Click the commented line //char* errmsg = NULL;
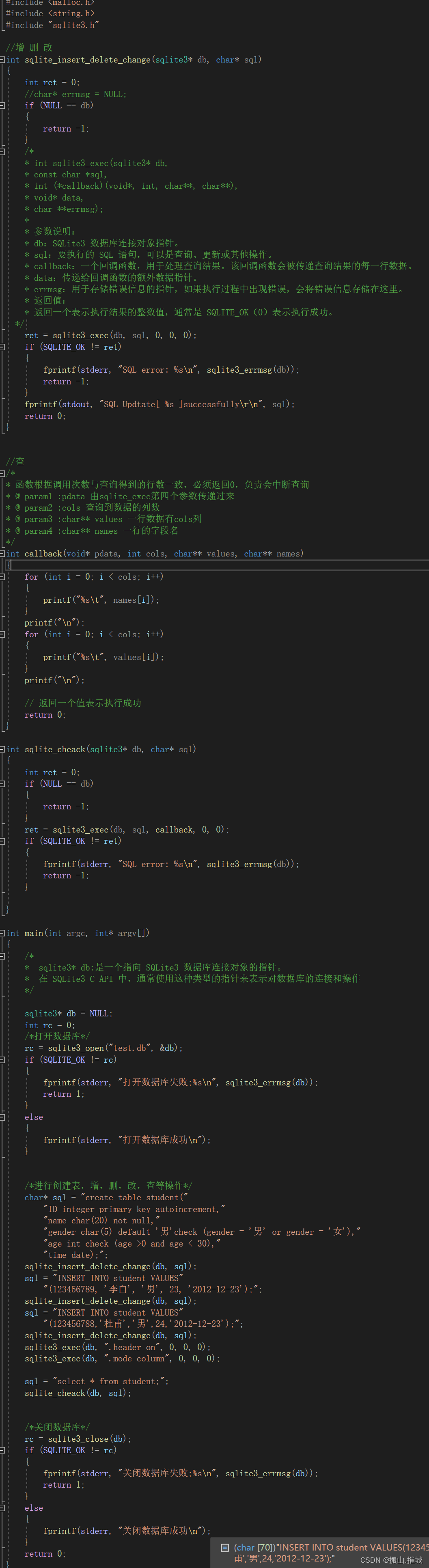The width and height of the screenshot is (429, 1568). tap(75, 94)
